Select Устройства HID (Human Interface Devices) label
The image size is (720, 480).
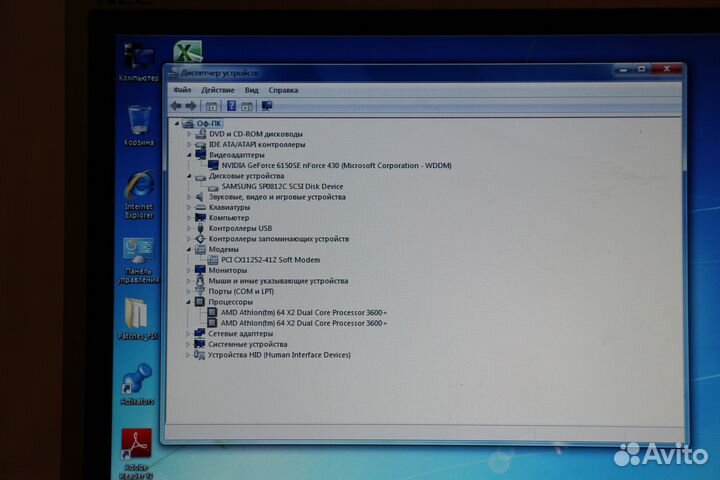[279, 355]
